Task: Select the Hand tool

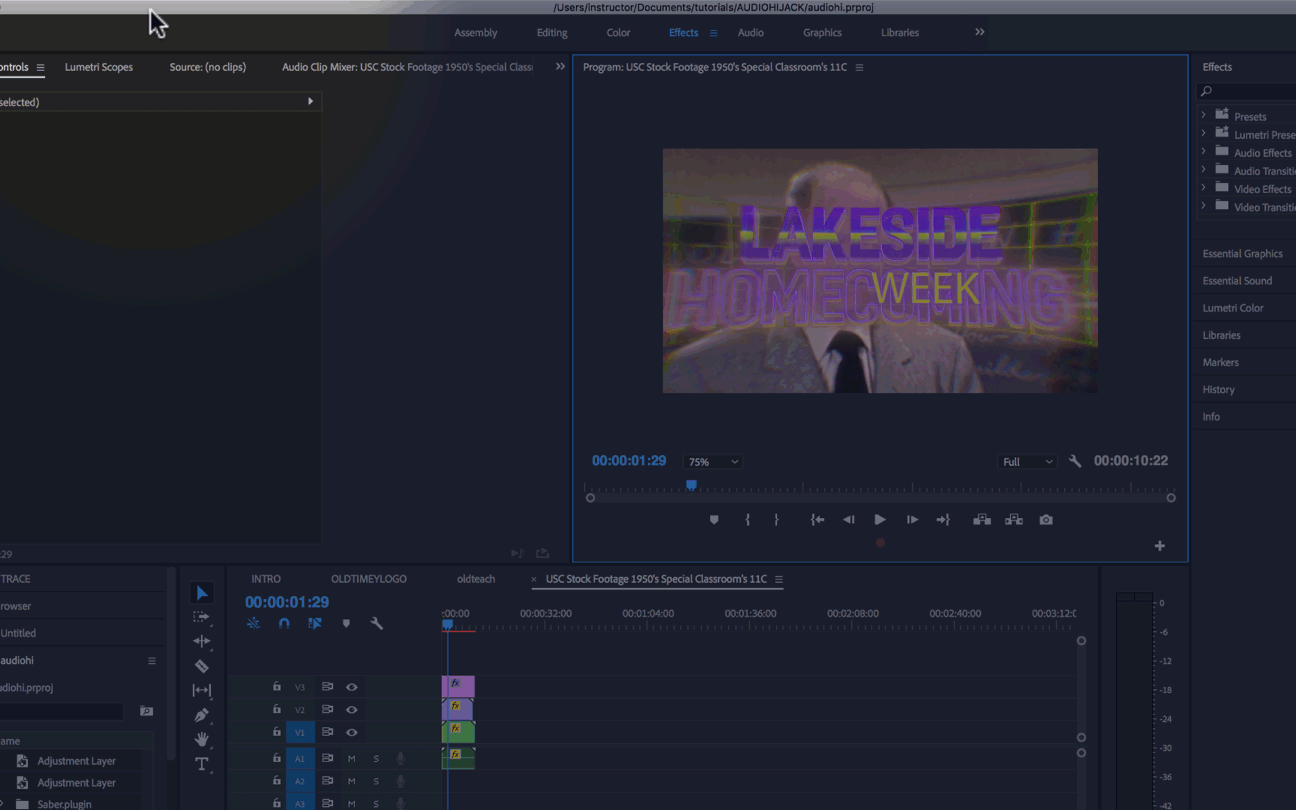Action: coord(201,739)
